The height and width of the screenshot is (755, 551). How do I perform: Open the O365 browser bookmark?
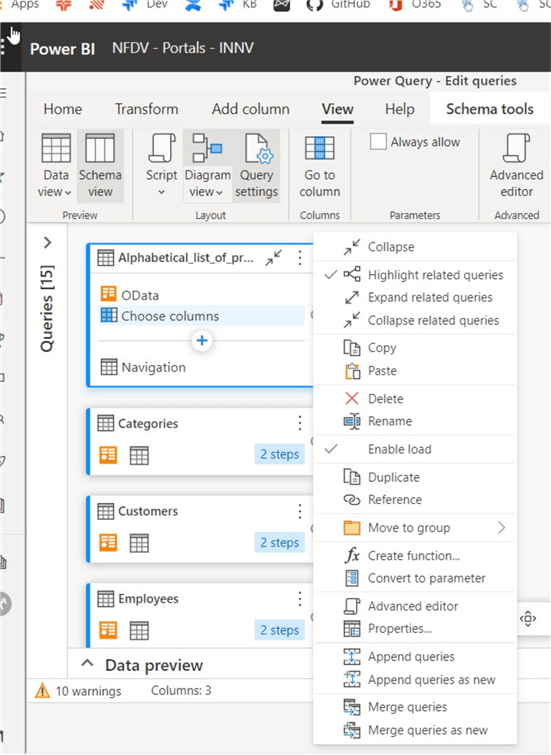tap(415, 4)
